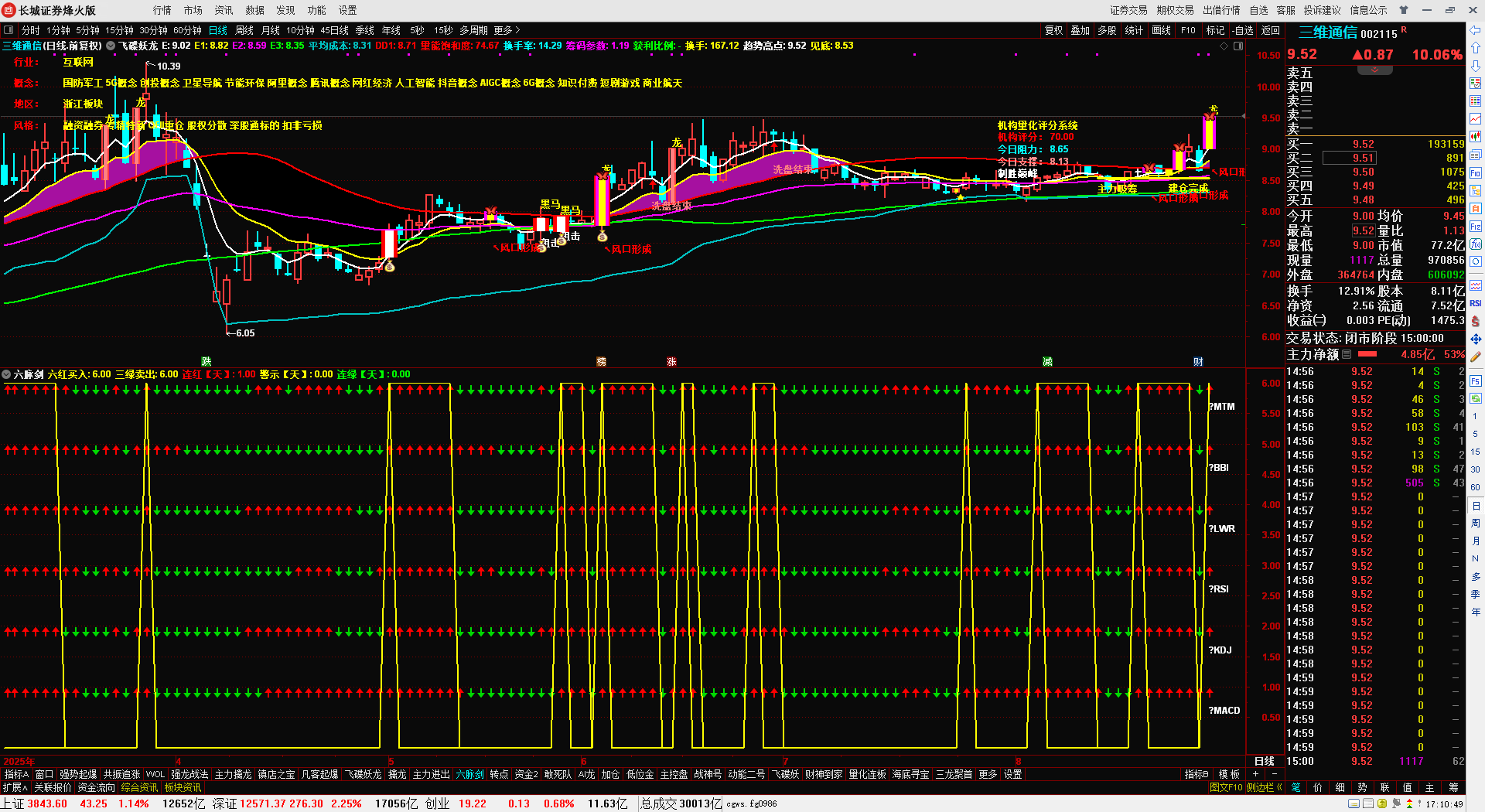Click the 画线 draw line button
The width and height of the screenshot is (1485, 812).
pos(1162,30)
